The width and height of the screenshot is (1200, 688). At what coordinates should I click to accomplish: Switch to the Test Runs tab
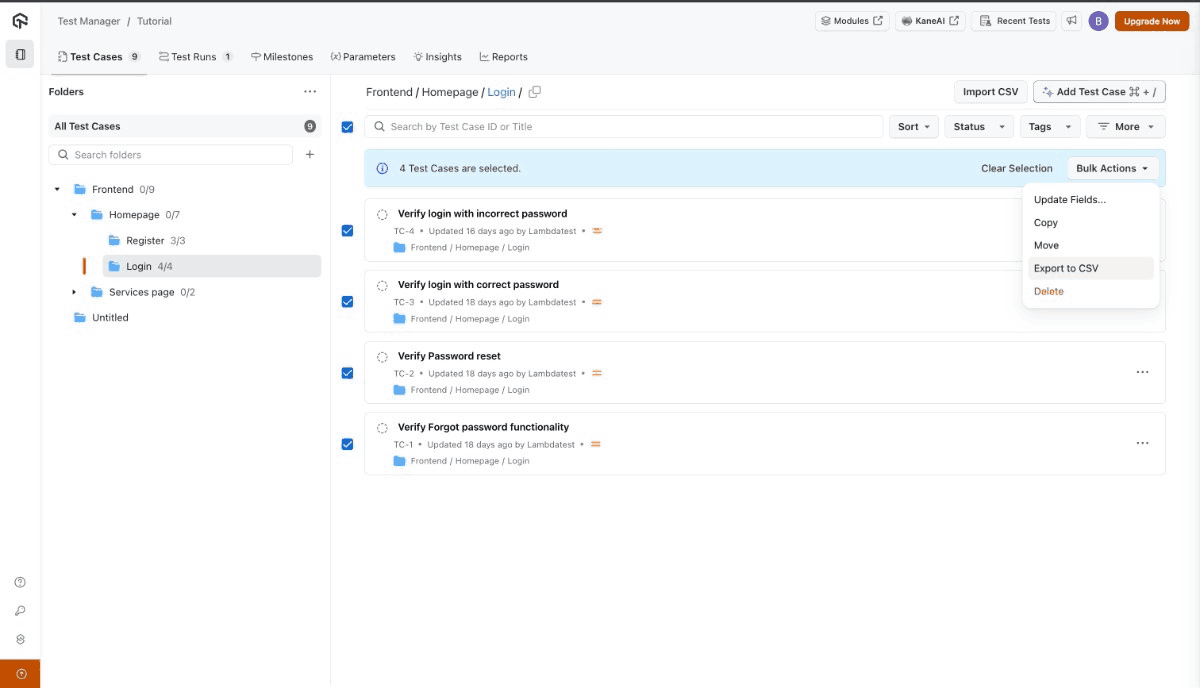pos(194,56)
